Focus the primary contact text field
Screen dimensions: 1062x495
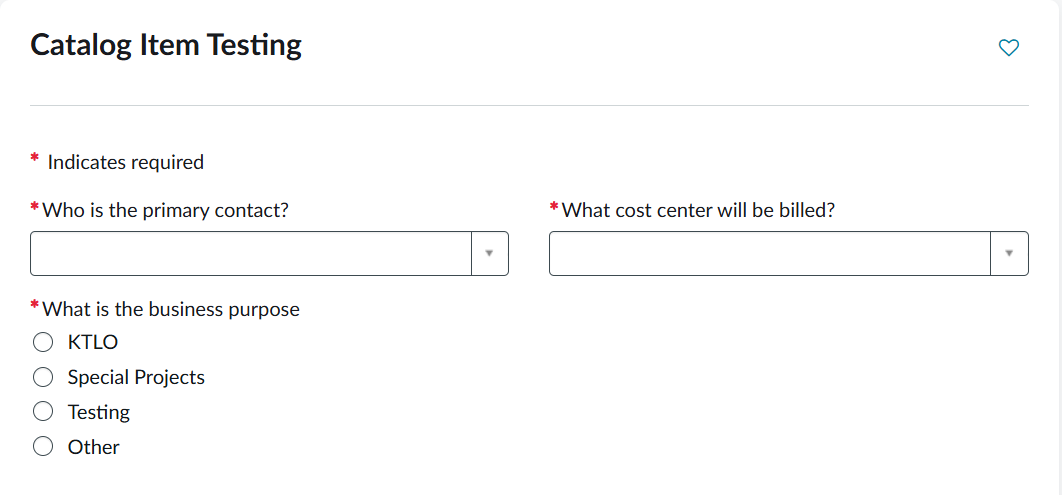251,254
